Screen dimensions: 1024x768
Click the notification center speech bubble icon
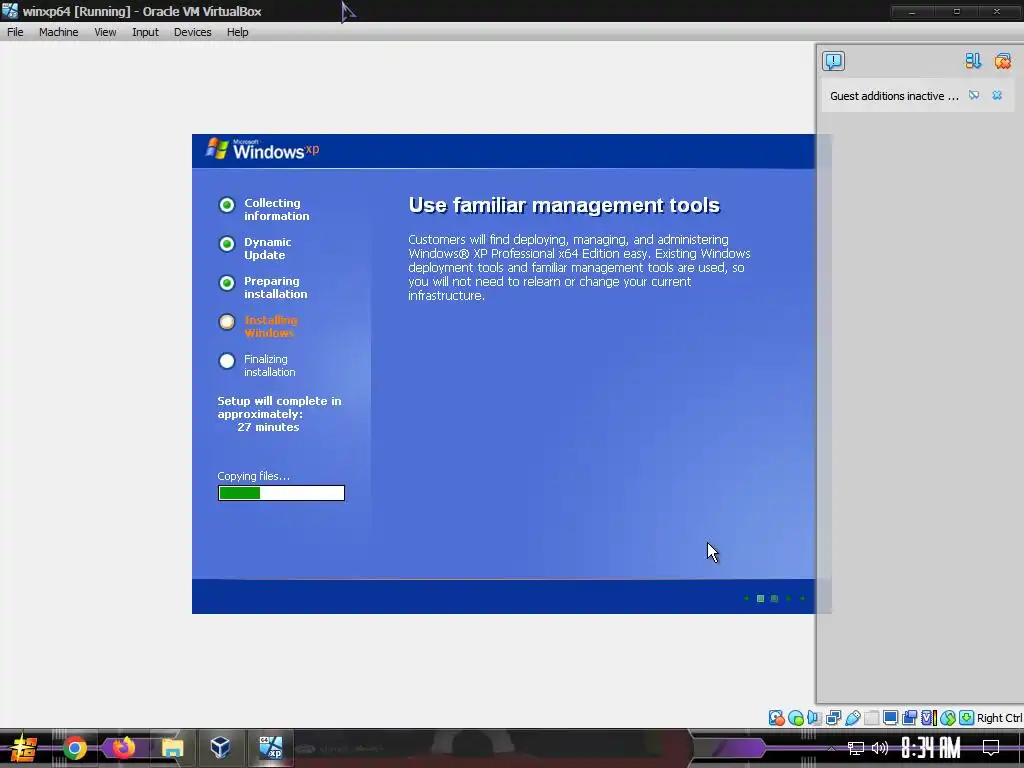click(833, 61)
